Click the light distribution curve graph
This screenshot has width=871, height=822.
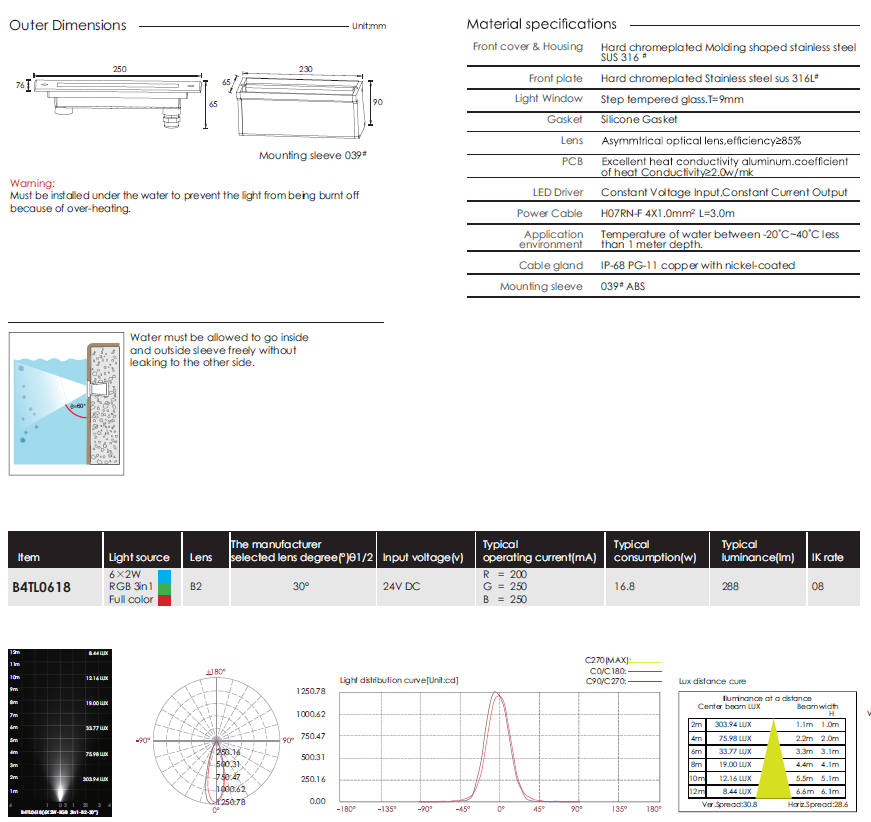[498, 746]
